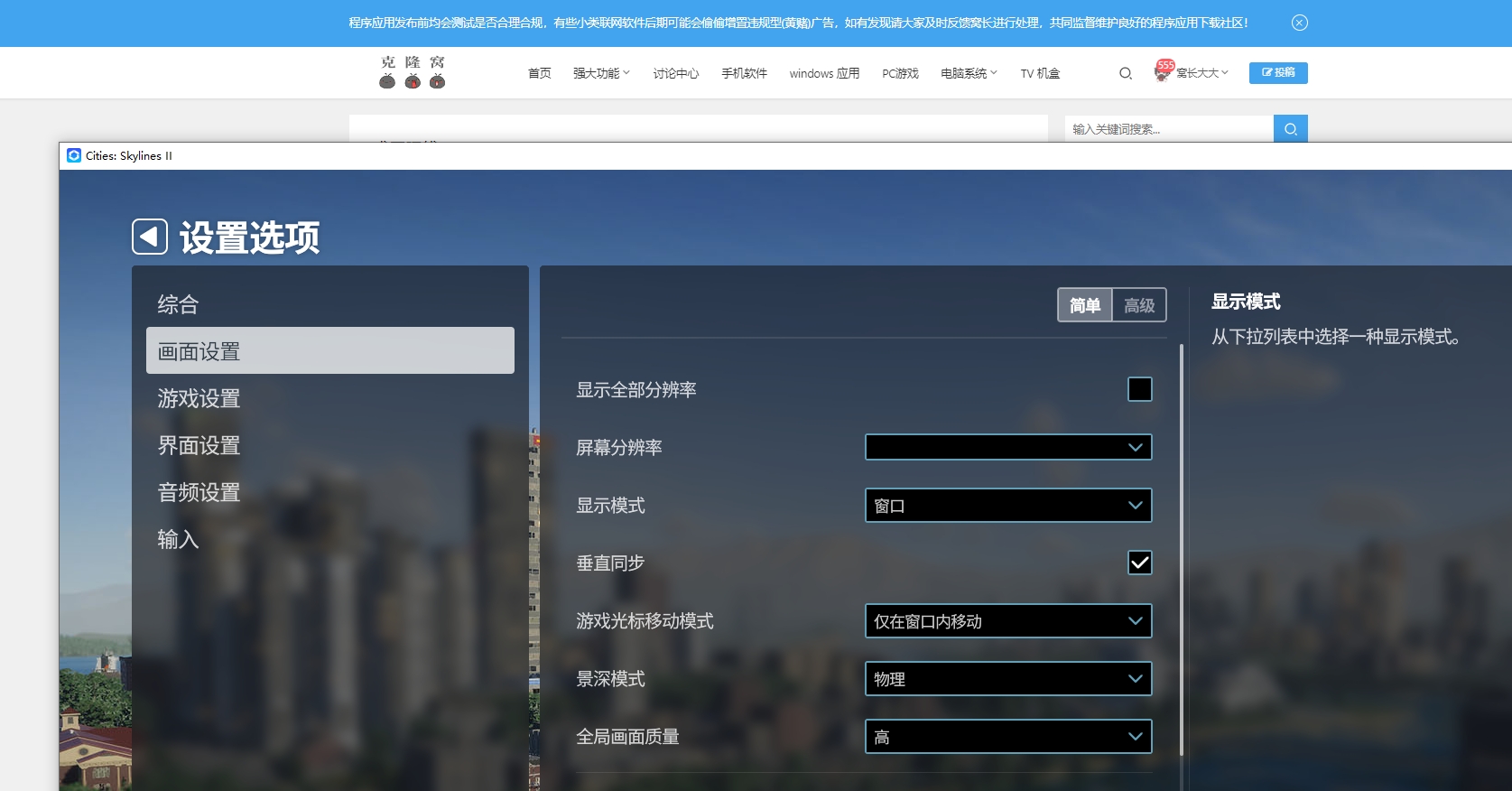The image size is (1512, 791).
Task: Open the 景深模式 dropdown showing 物理
Action: point(1008,678)
